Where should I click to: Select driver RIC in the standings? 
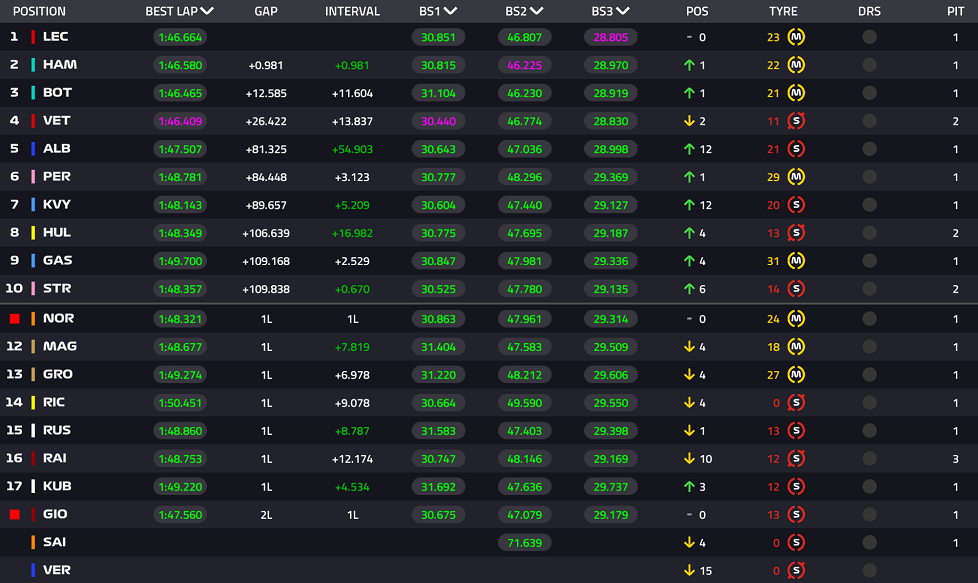(54, 402)
